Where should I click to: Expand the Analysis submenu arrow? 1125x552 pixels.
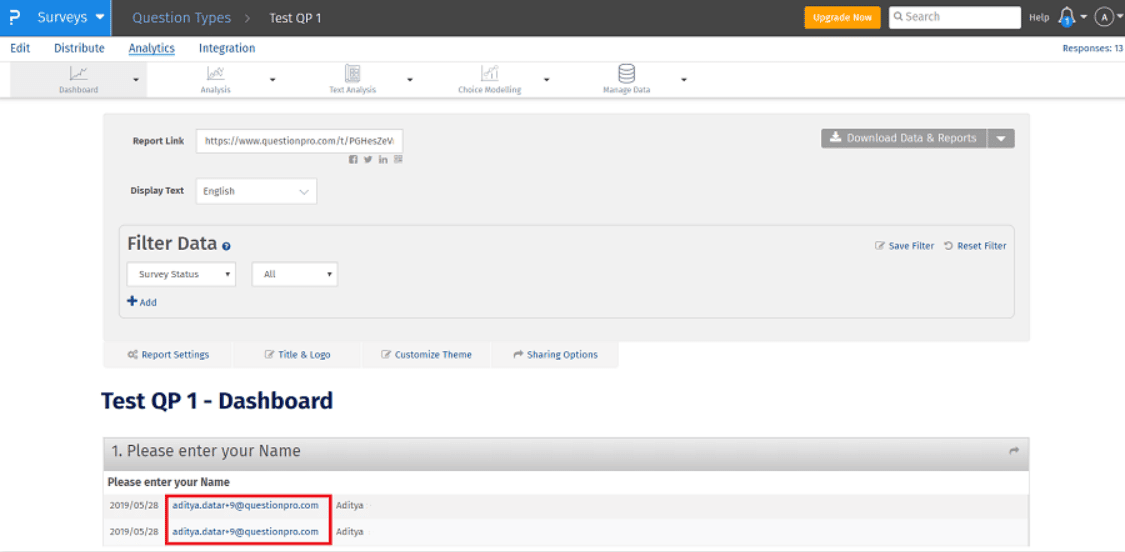[273, 80]
